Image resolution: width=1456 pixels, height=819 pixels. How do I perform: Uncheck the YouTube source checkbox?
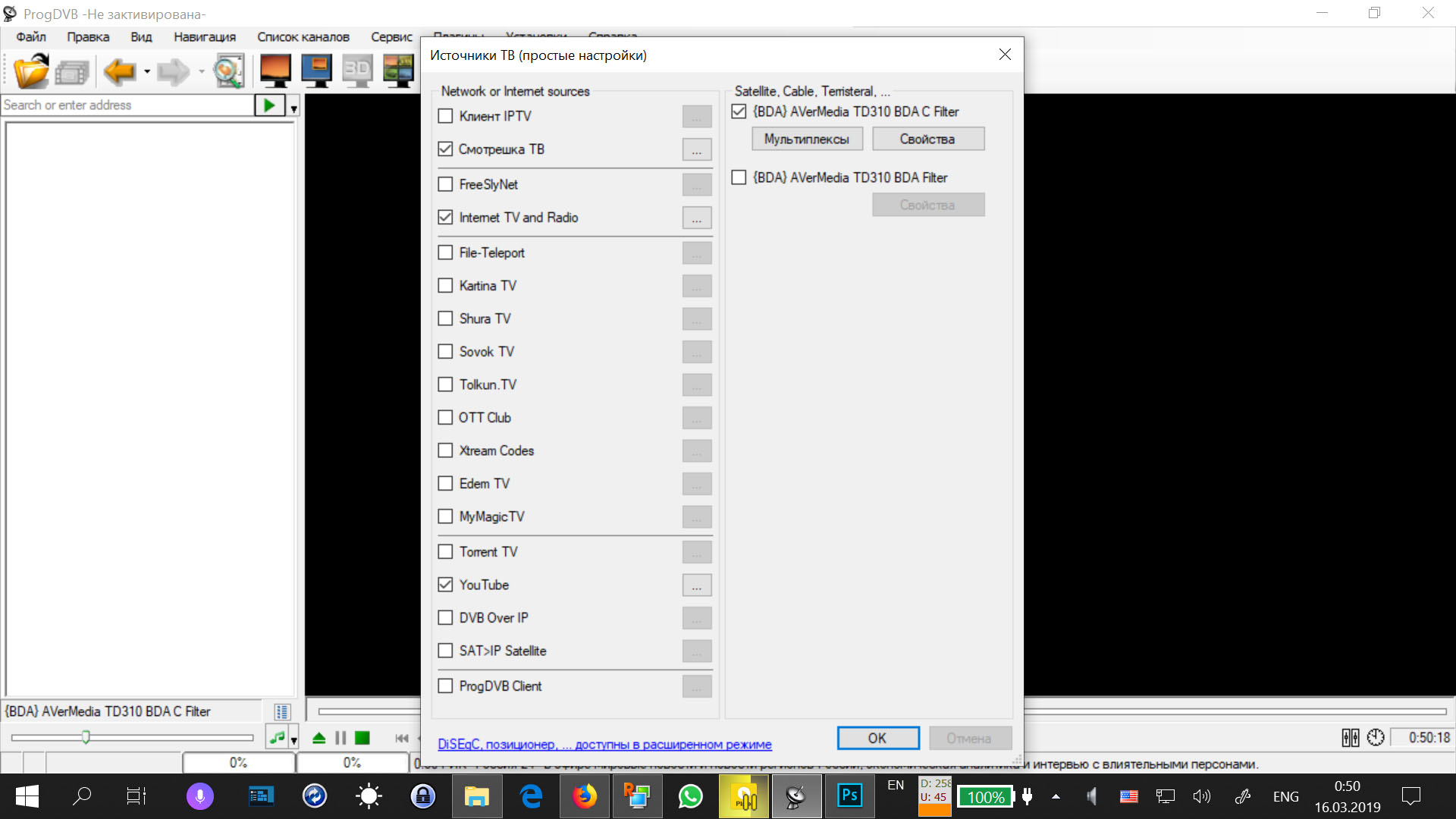tap(446, 585)
